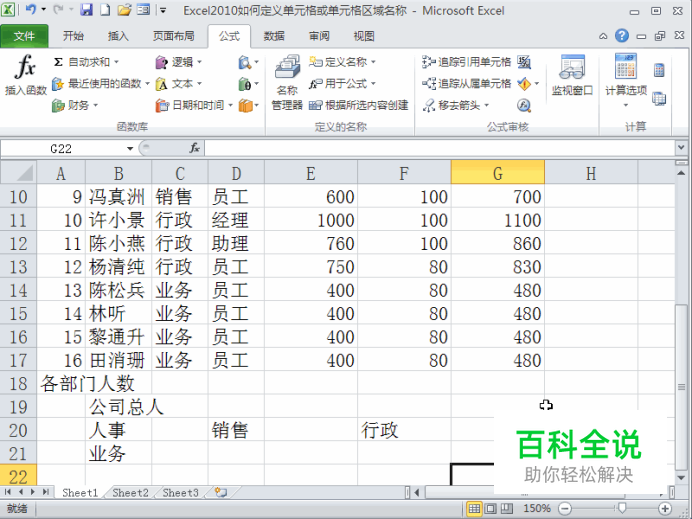Open Use in Formula (用于公式) menu

point(342,83)
